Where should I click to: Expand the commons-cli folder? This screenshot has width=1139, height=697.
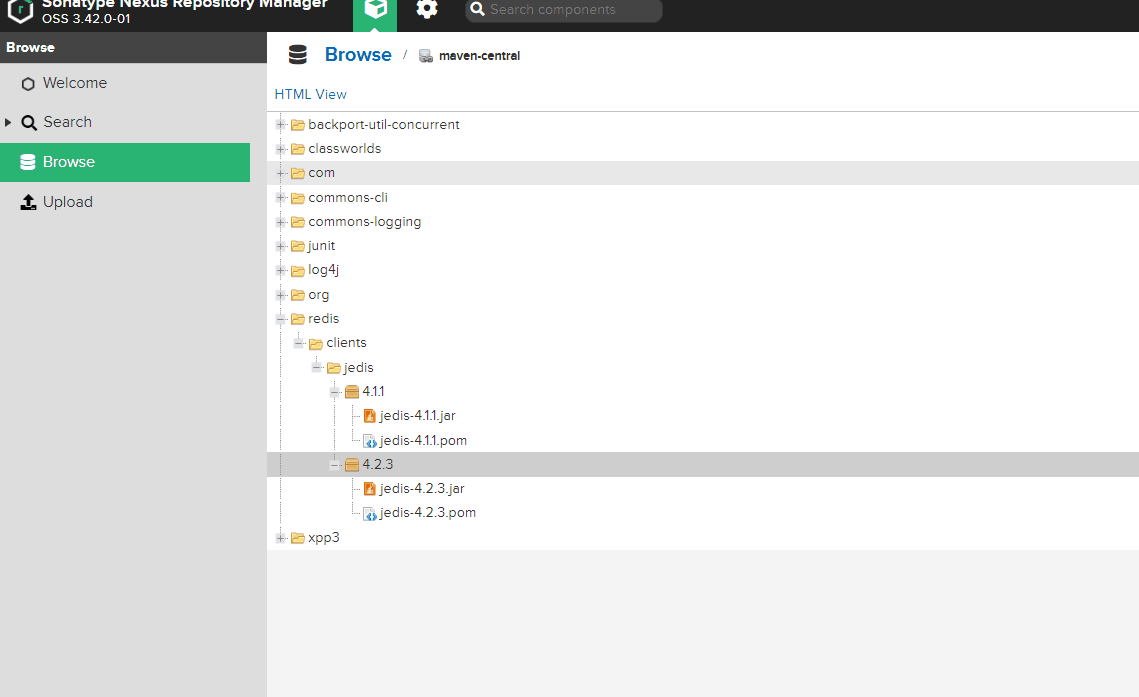[280, 197]
